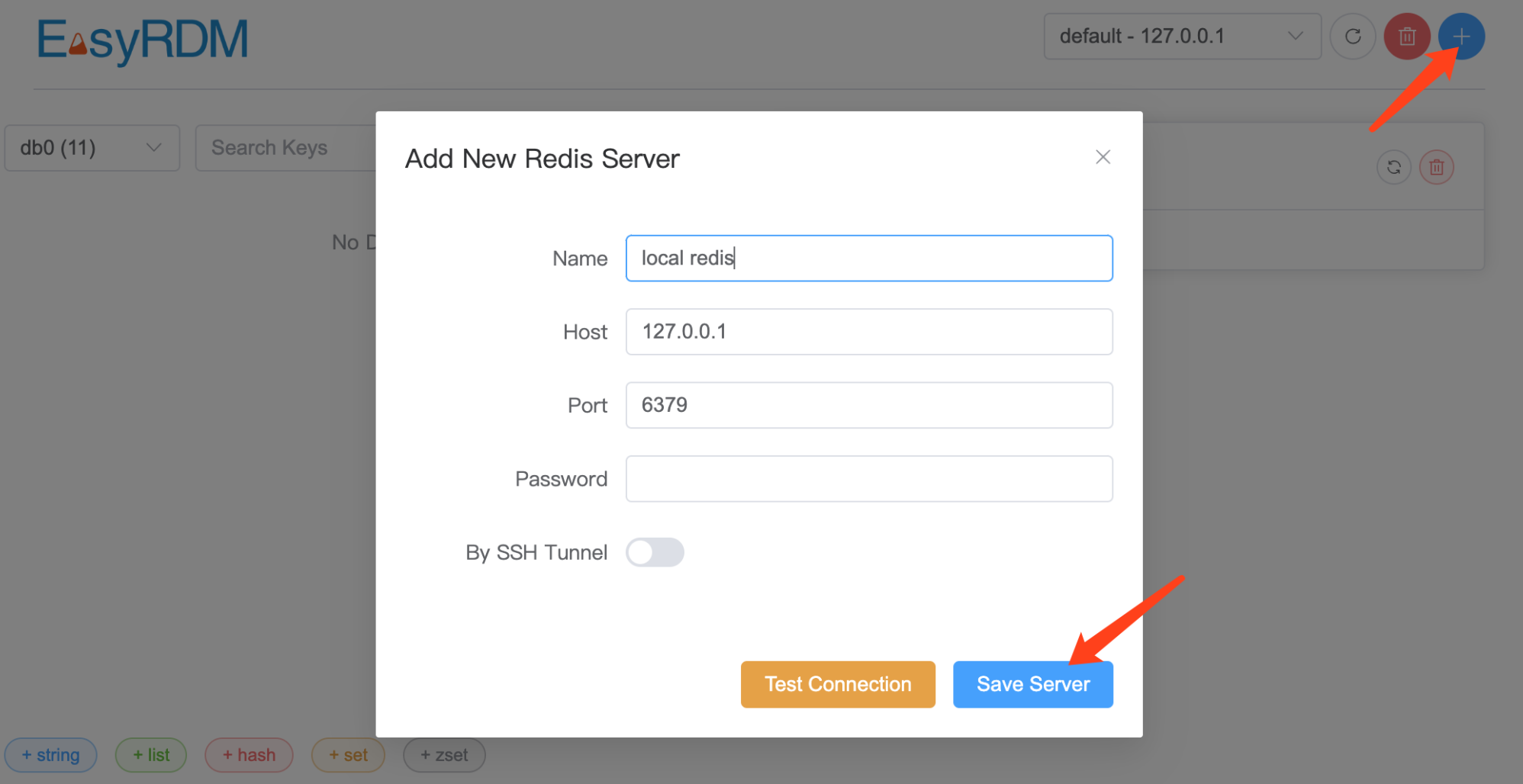Click the EasyRDM logo
The width and height of the screenshot is (1523, 784).
click(x=142, y=41)
